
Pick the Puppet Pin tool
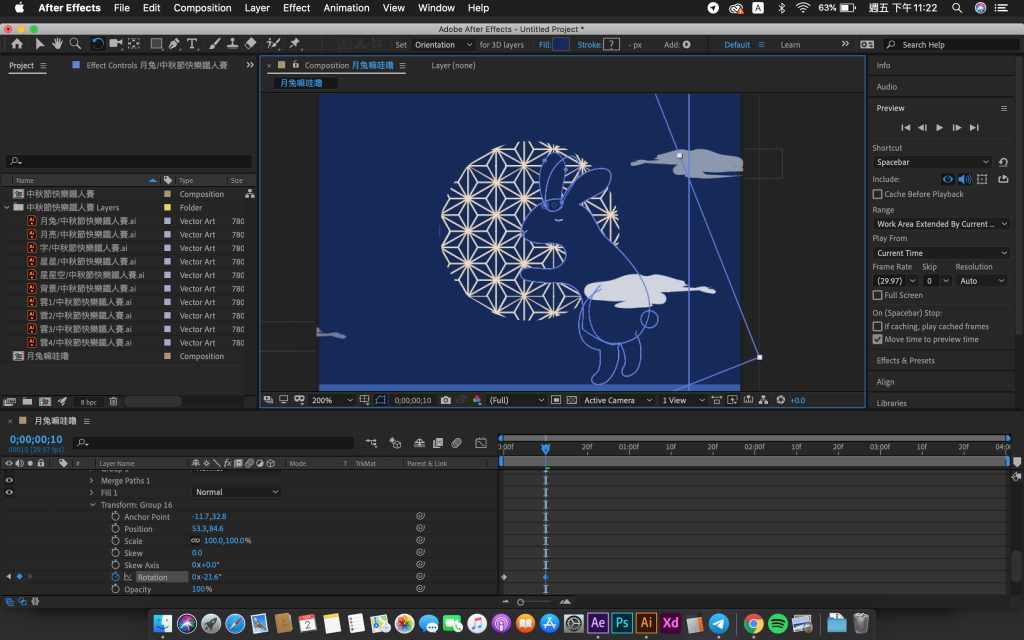point(294,44)
